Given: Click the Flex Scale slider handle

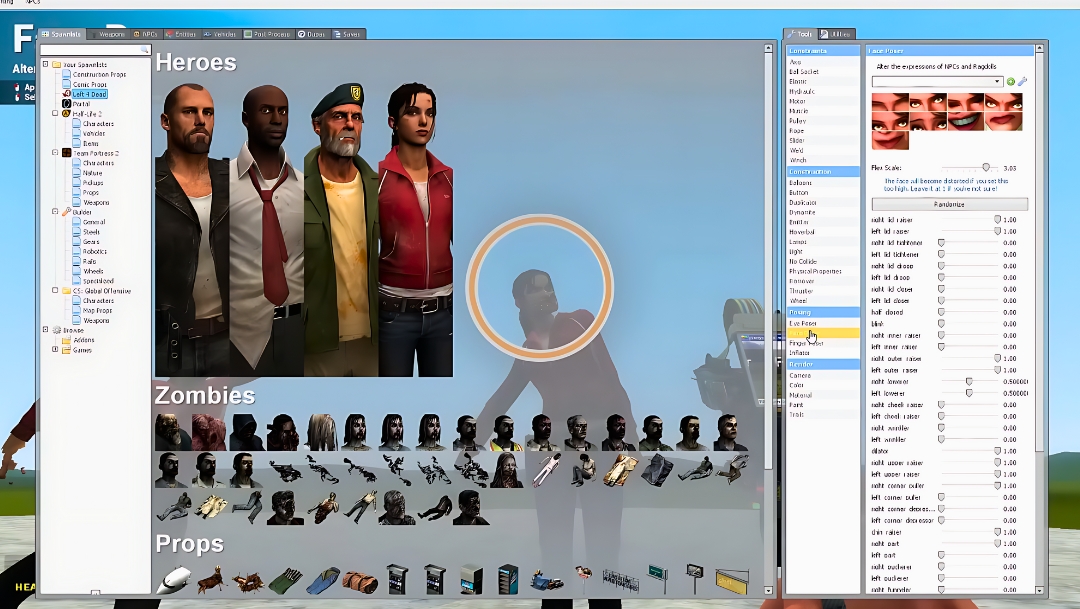Looking at the screenshot, I should click(x=987, y=167).
